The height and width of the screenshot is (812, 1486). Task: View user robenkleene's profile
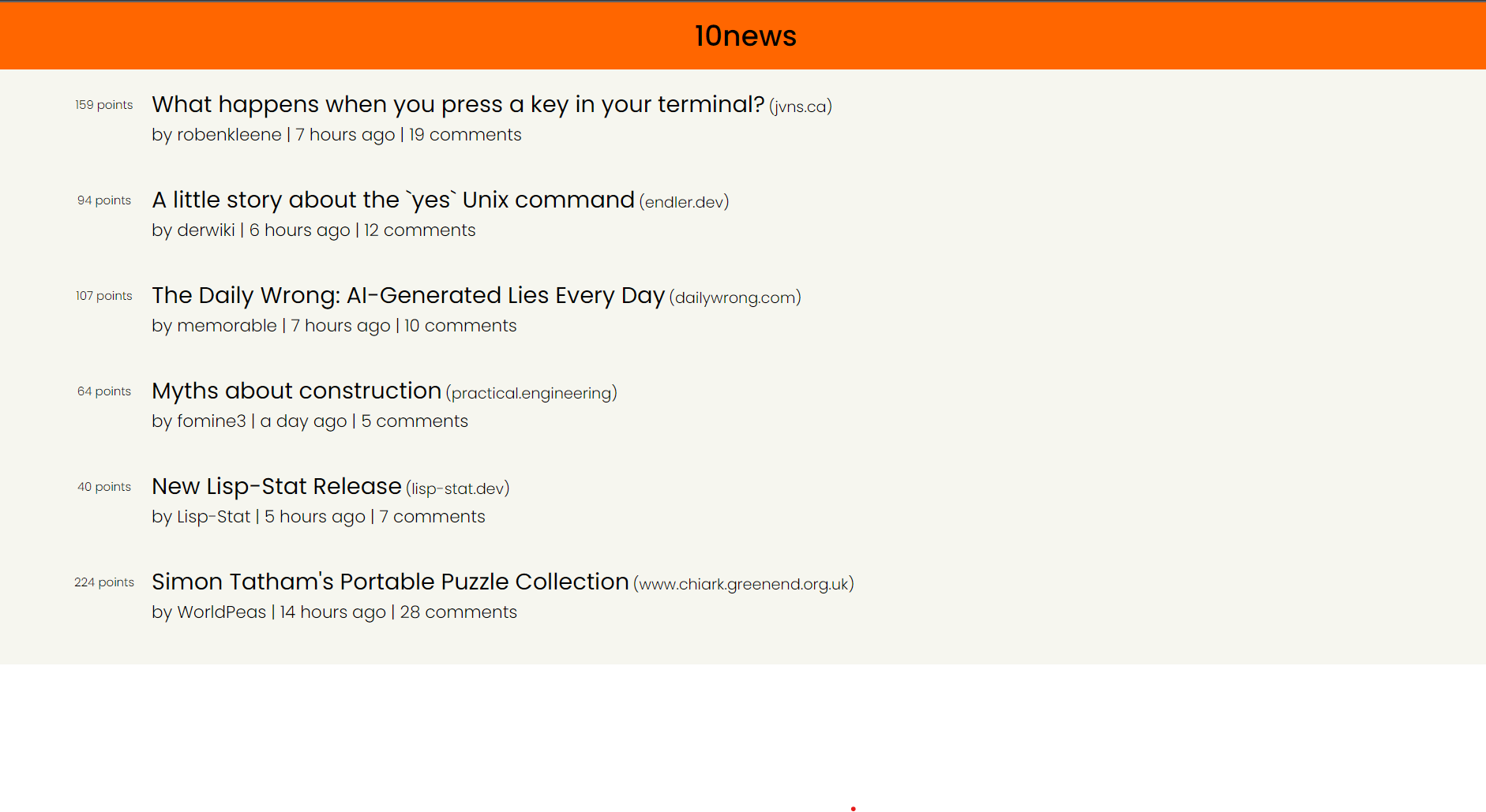229,135
